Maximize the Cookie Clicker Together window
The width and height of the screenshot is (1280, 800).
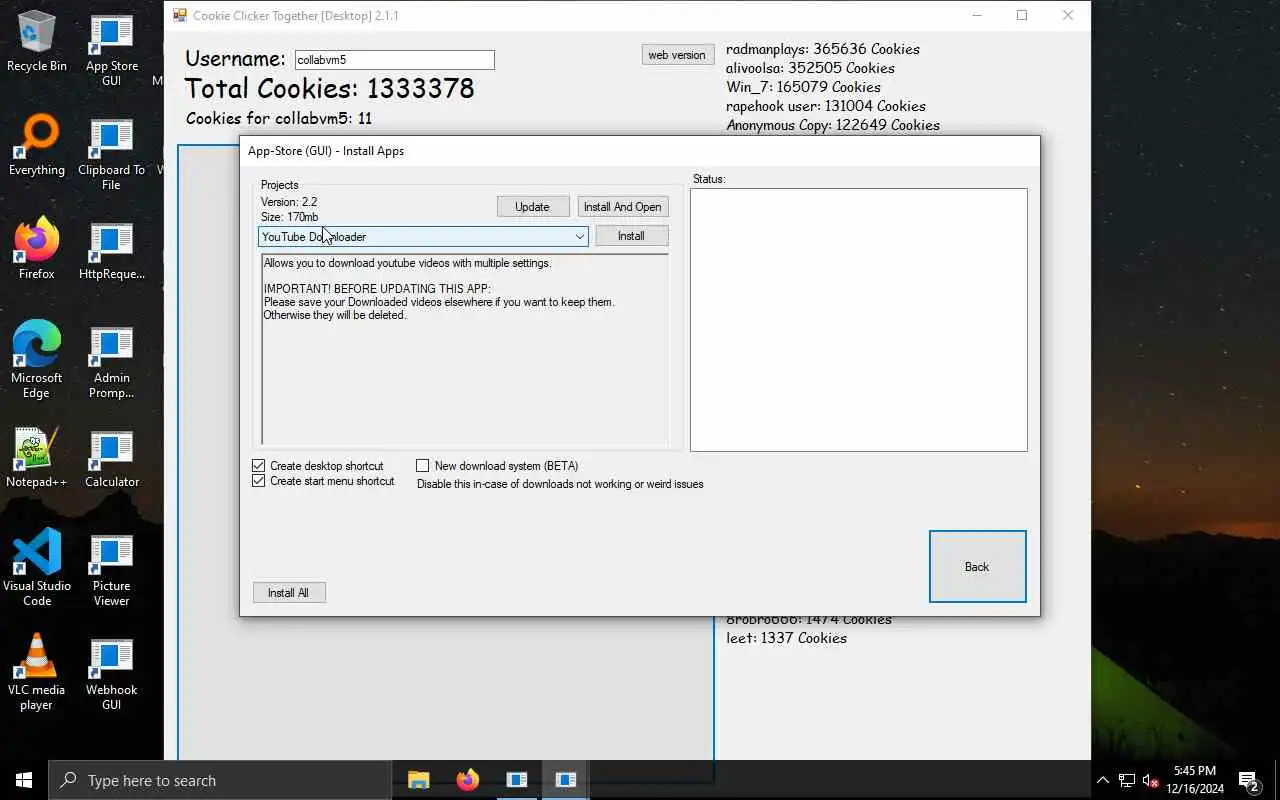tap(1022, 15)
